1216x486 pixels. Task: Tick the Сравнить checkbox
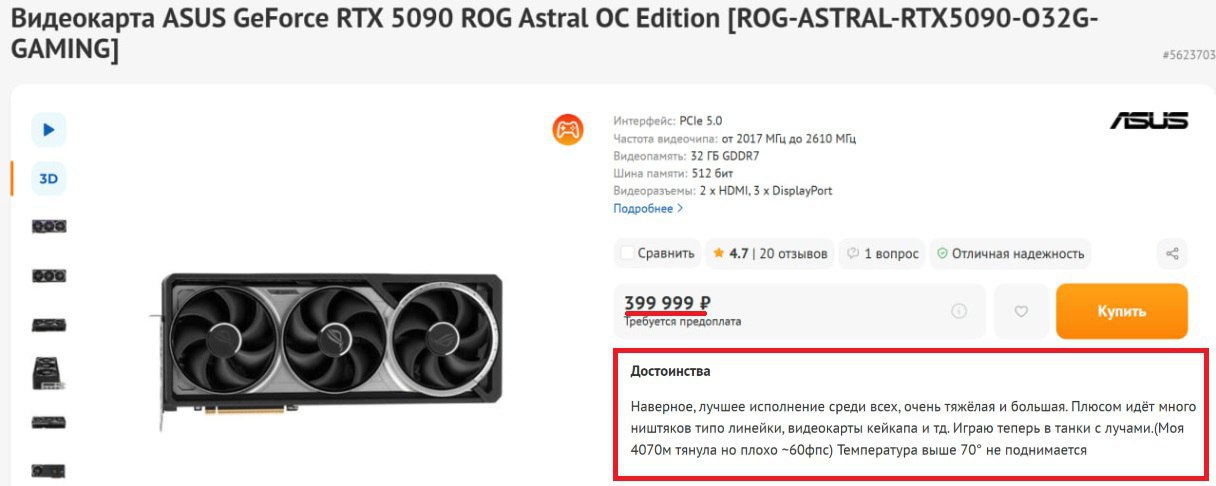point(627,254)
